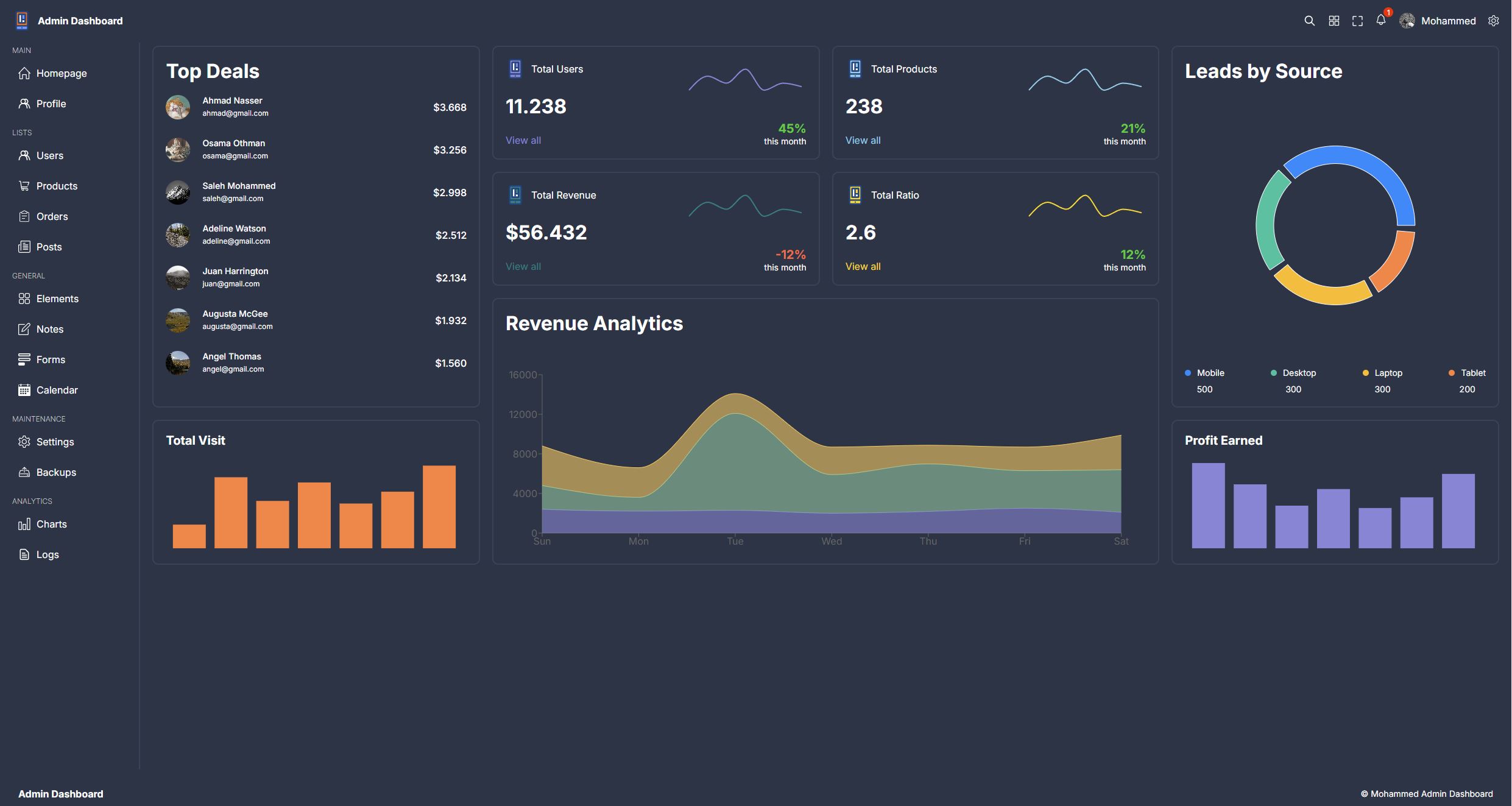The image size is (1512, 806).
Task: Click View all under Total Ratio
Action: tap(863, 266)
